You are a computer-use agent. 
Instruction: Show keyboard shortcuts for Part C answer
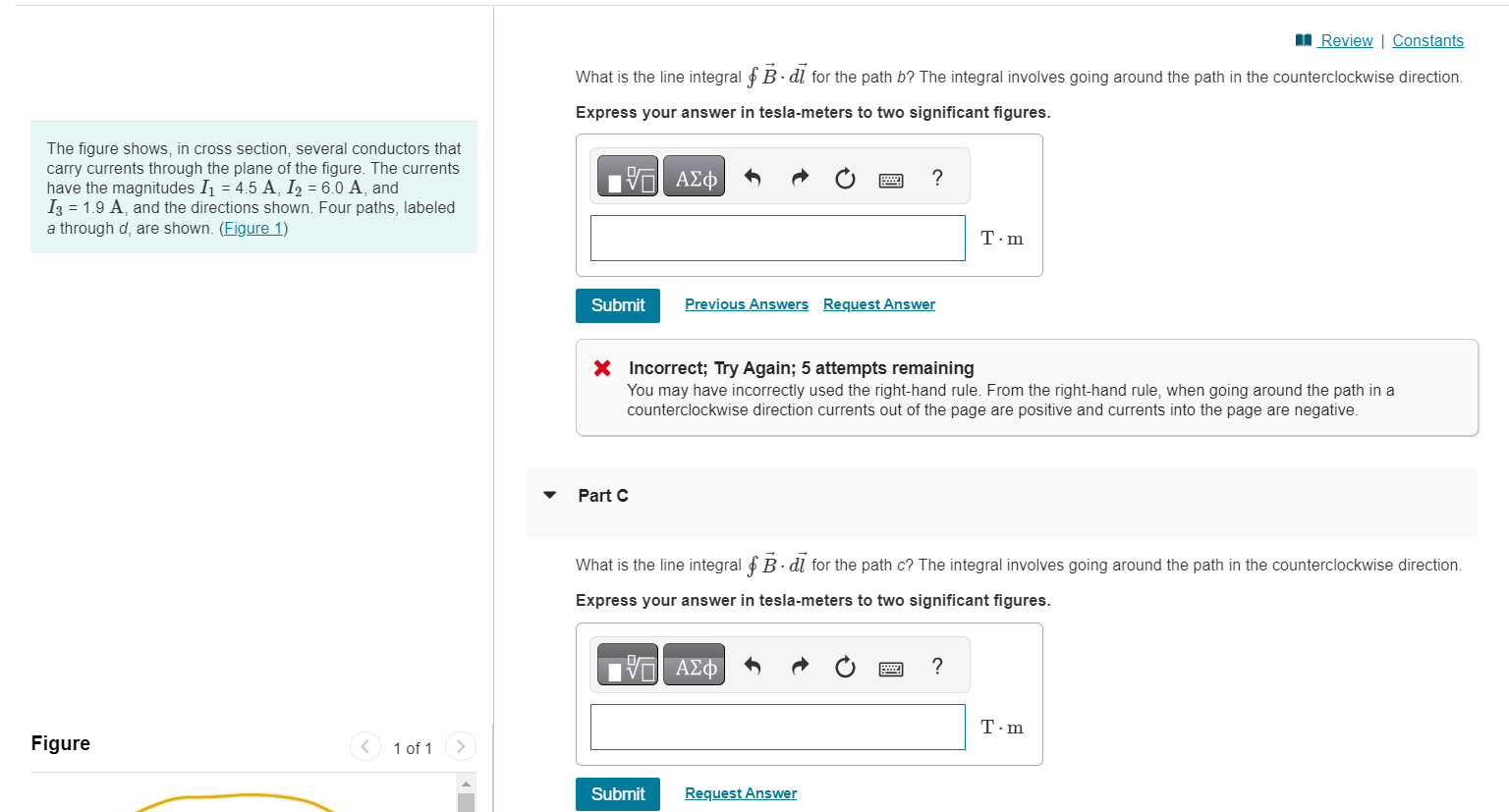[891, 669]
